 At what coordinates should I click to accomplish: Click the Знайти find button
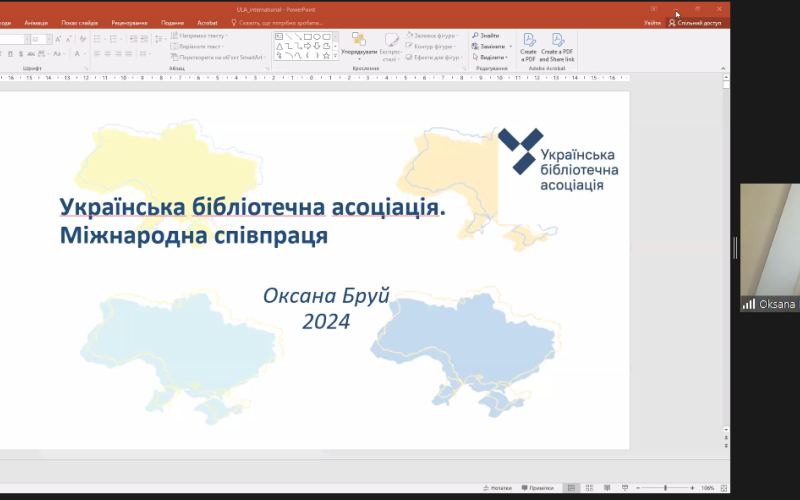(x=485, y=36)
